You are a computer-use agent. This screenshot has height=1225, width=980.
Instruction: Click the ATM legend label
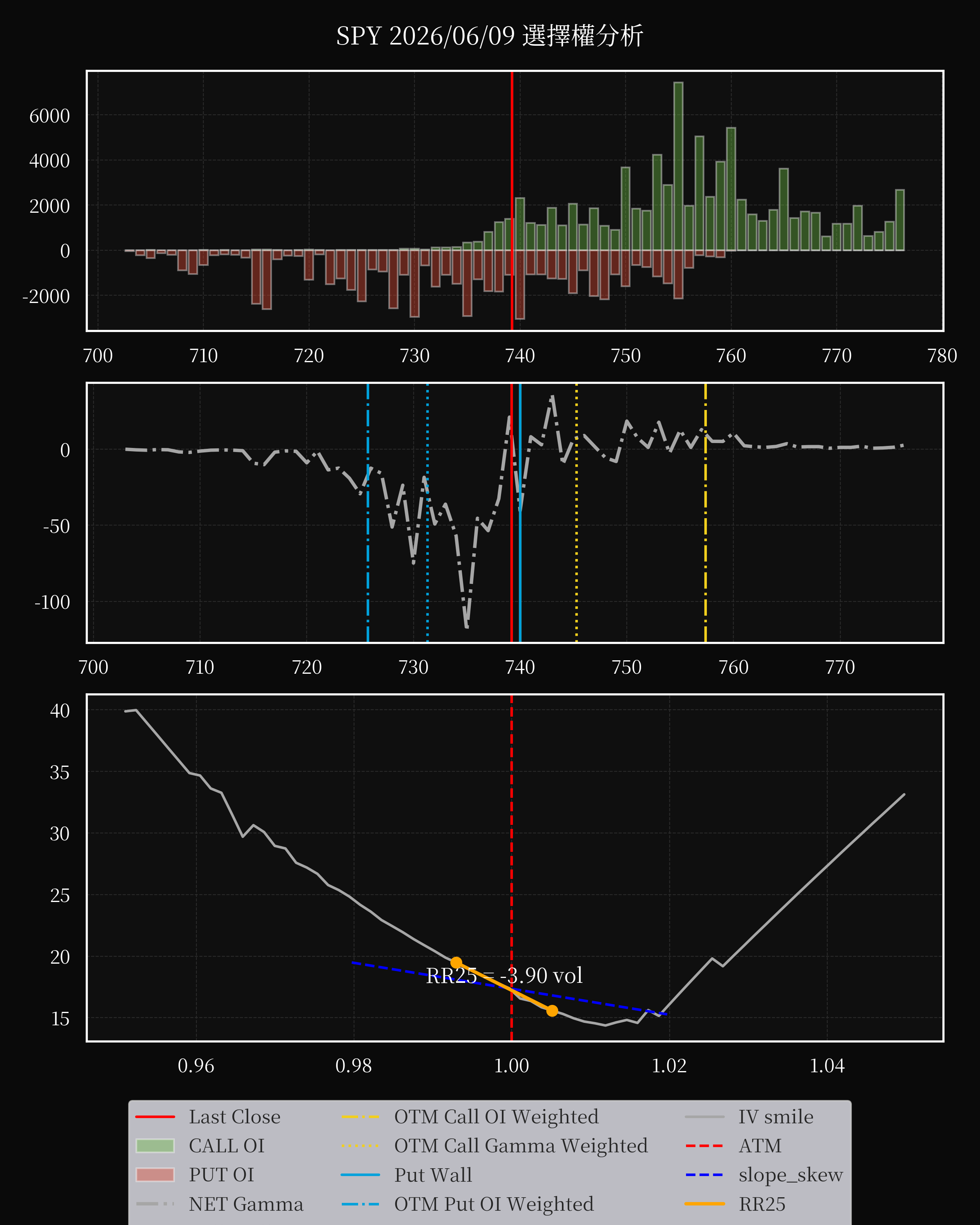pos(760,1145)
